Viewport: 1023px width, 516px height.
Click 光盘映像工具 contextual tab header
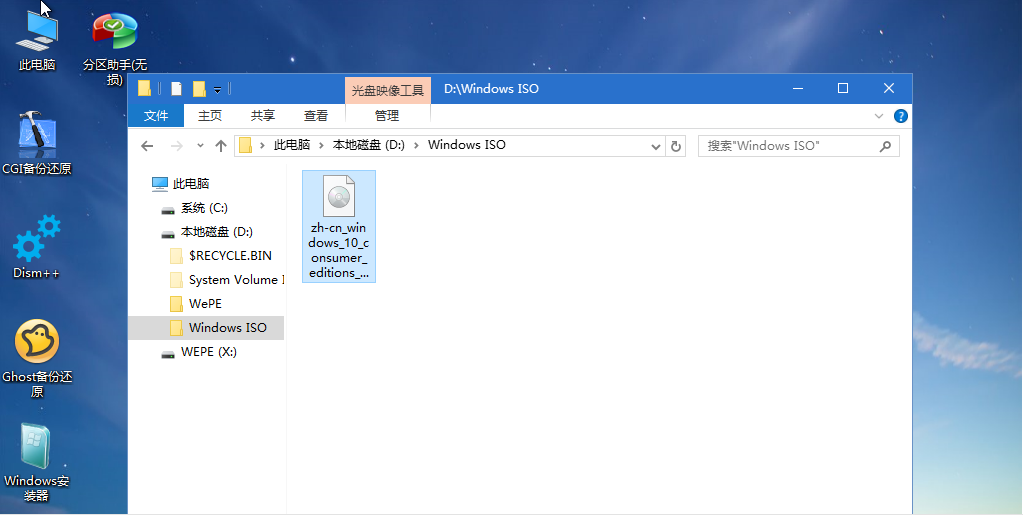[388, 90]
